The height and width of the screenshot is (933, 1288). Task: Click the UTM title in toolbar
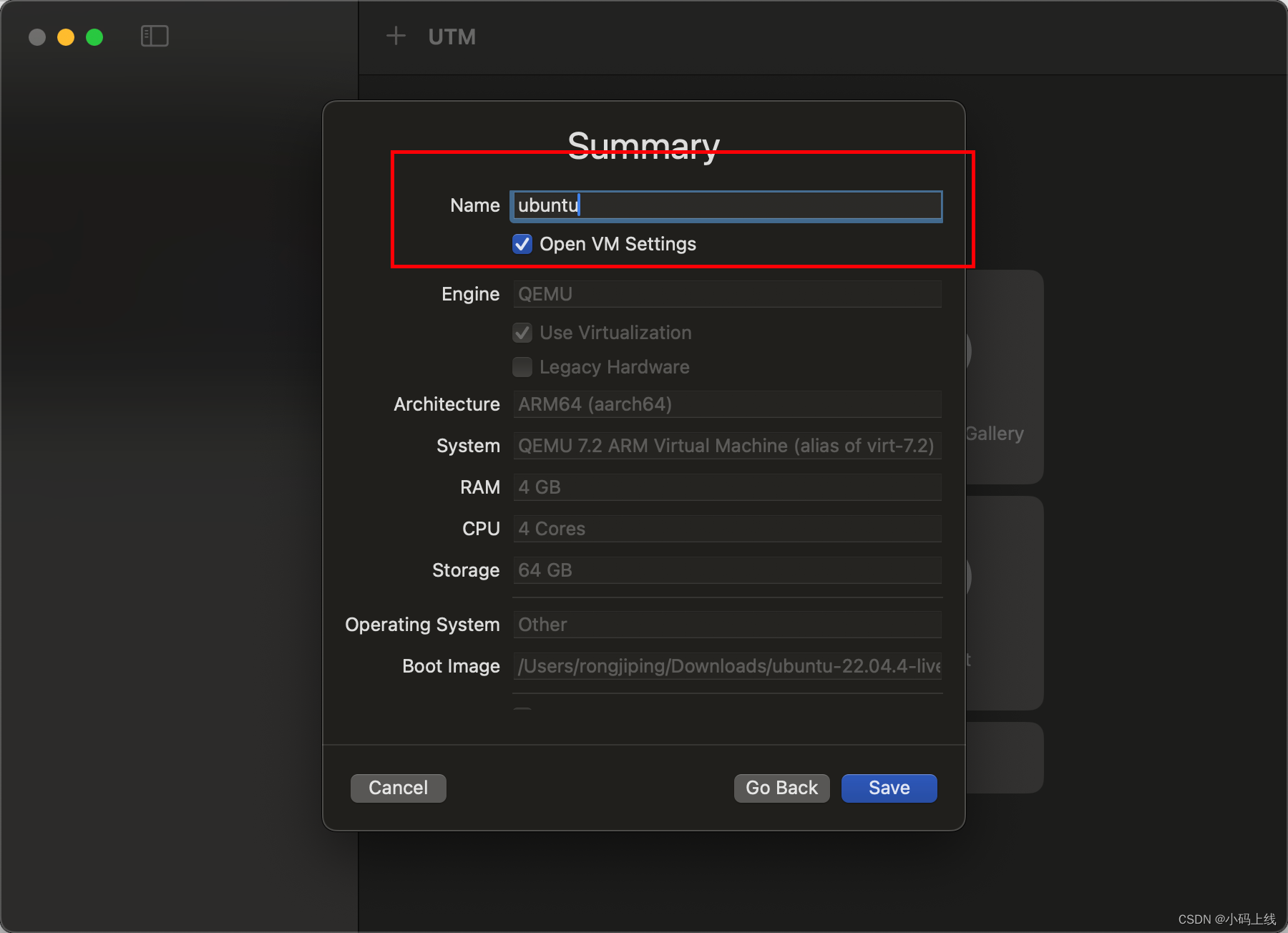click(452, 36)
